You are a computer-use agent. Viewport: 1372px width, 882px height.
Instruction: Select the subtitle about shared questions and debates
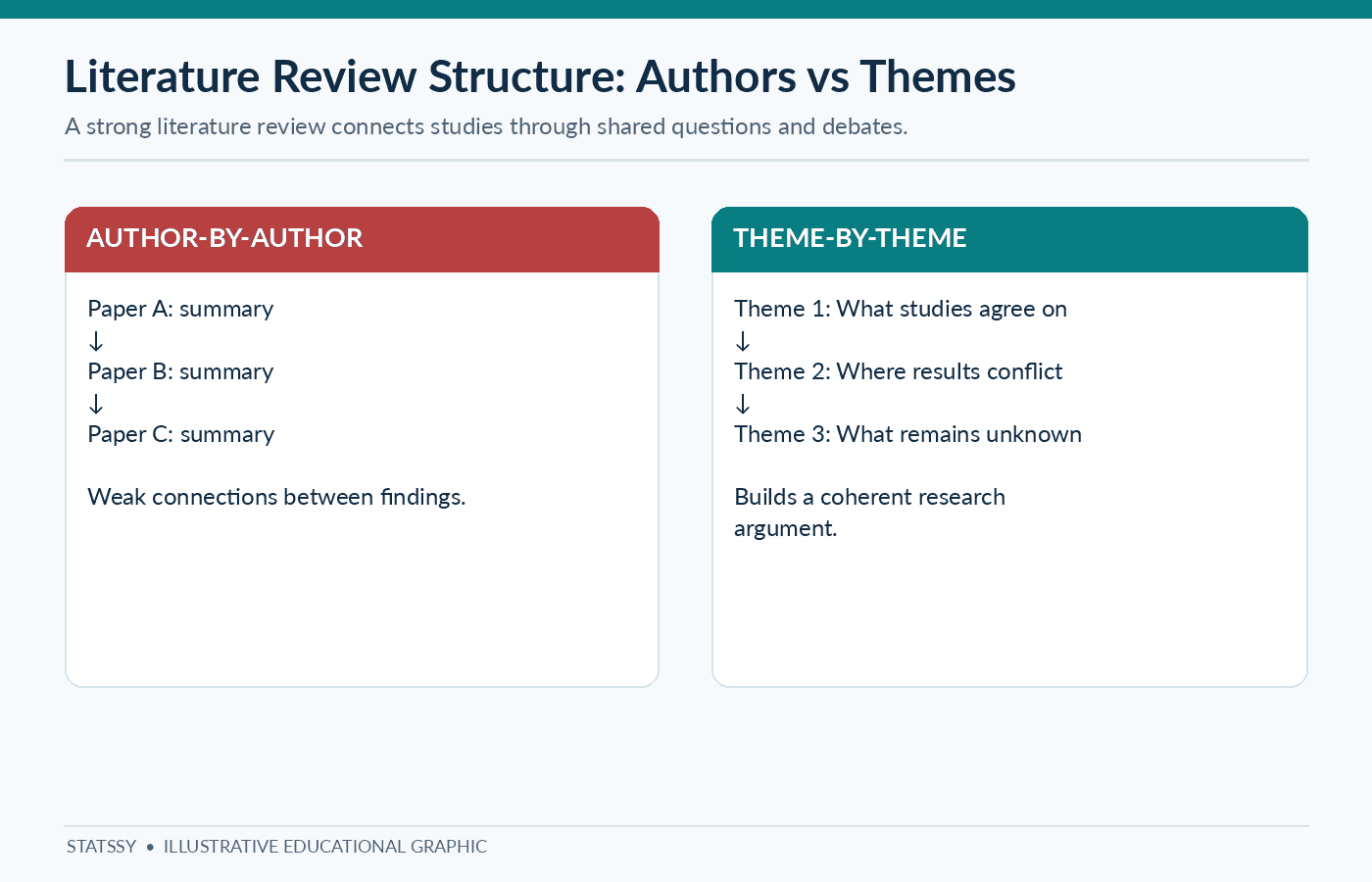tap(486, 126)
